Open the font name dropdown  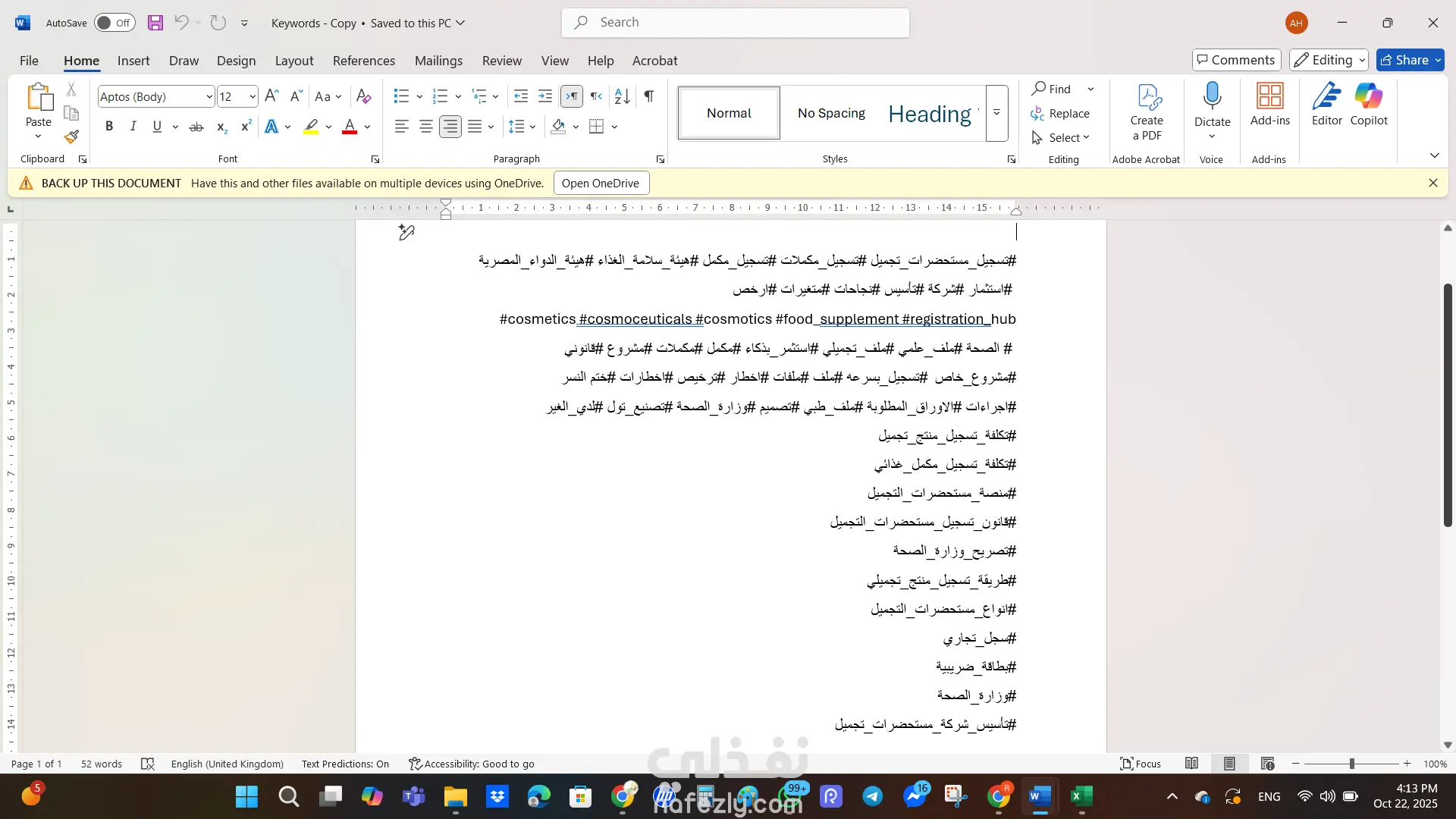[x=209, y=96]
